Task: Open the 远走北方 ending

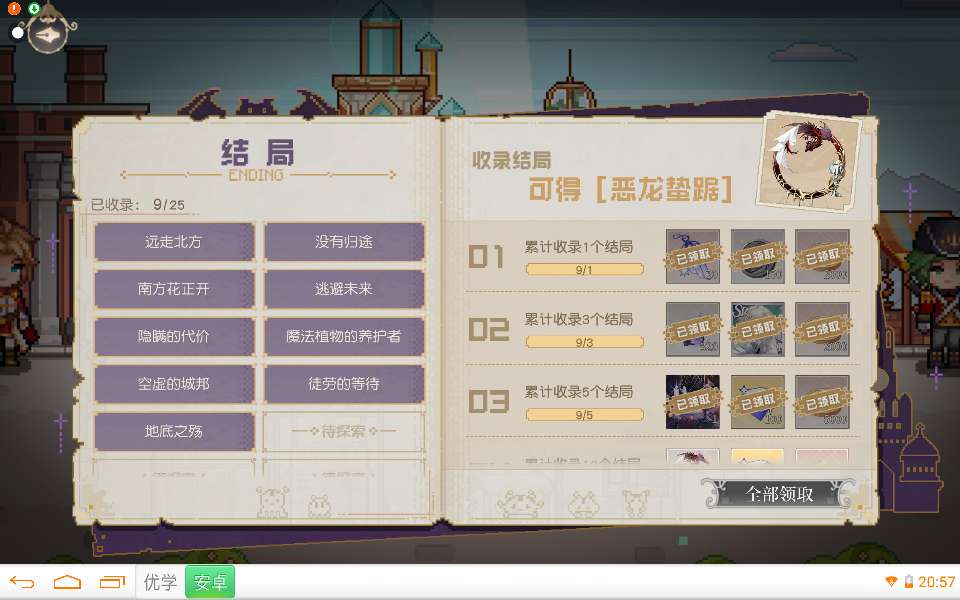Action: coord(174,242)
